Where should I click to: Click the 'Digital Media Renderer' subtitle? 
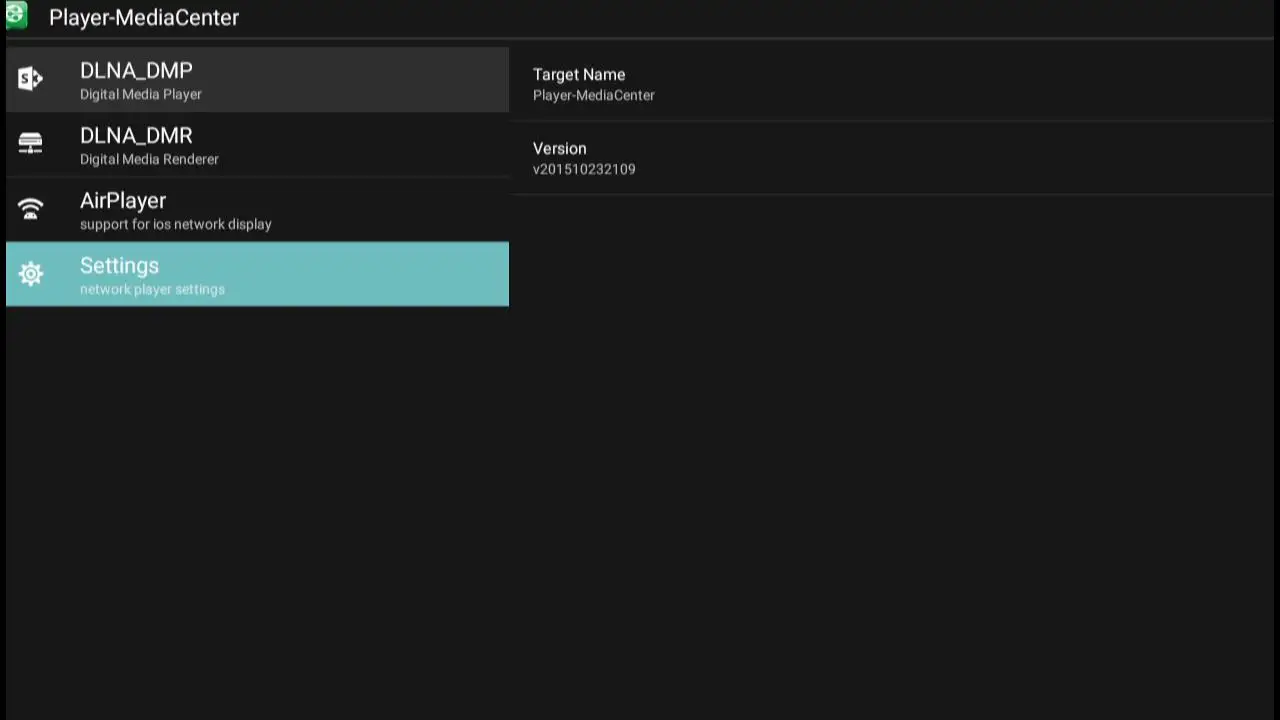(149, 159)
